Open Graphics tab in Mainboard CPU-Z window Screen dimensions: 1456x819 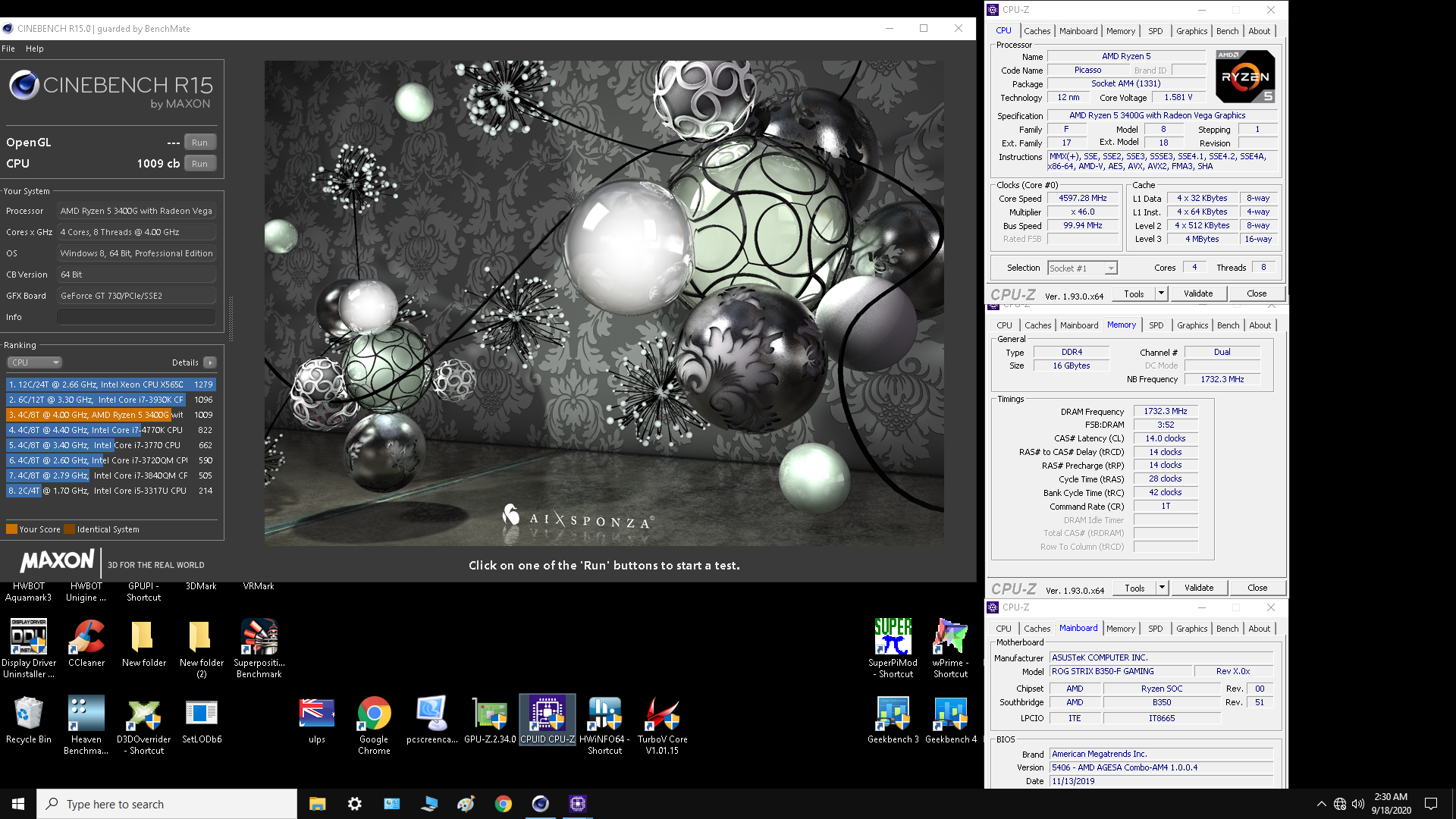[1191, 629]
